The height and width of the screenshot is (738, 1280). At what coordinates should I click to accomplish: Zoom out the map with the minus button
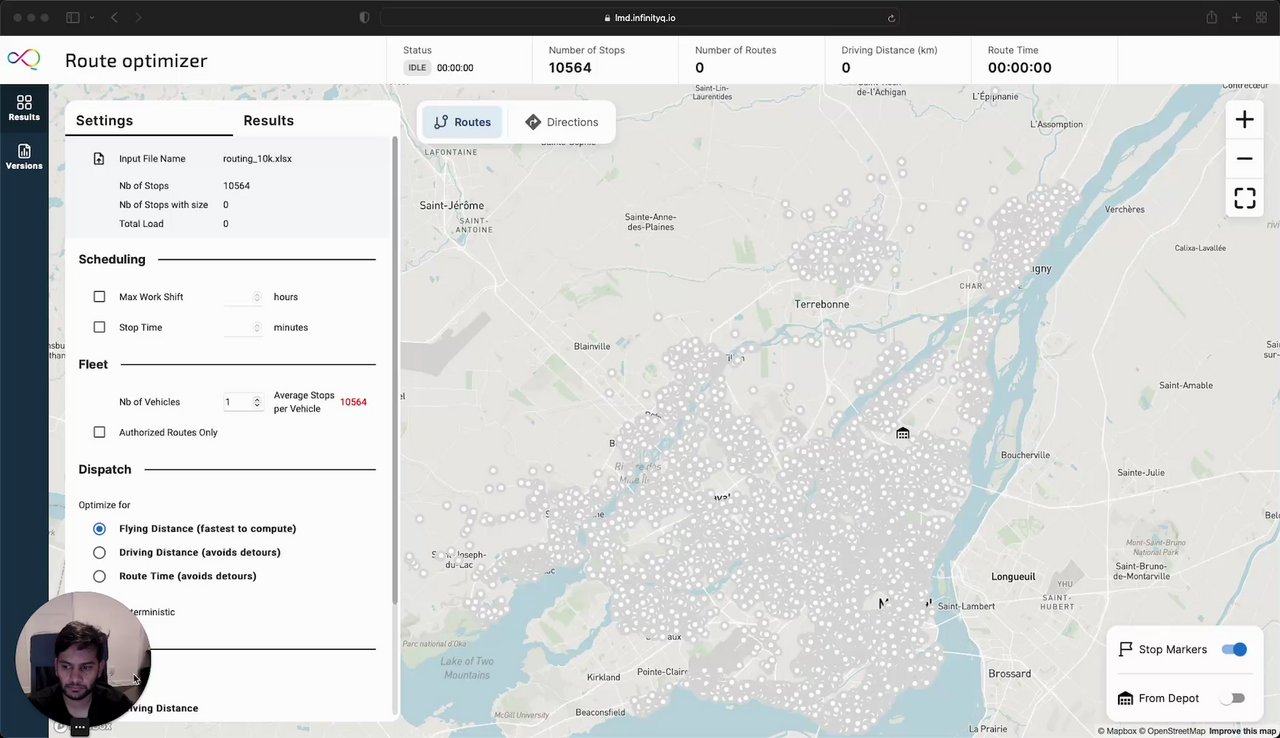[x=1244, y=159]
